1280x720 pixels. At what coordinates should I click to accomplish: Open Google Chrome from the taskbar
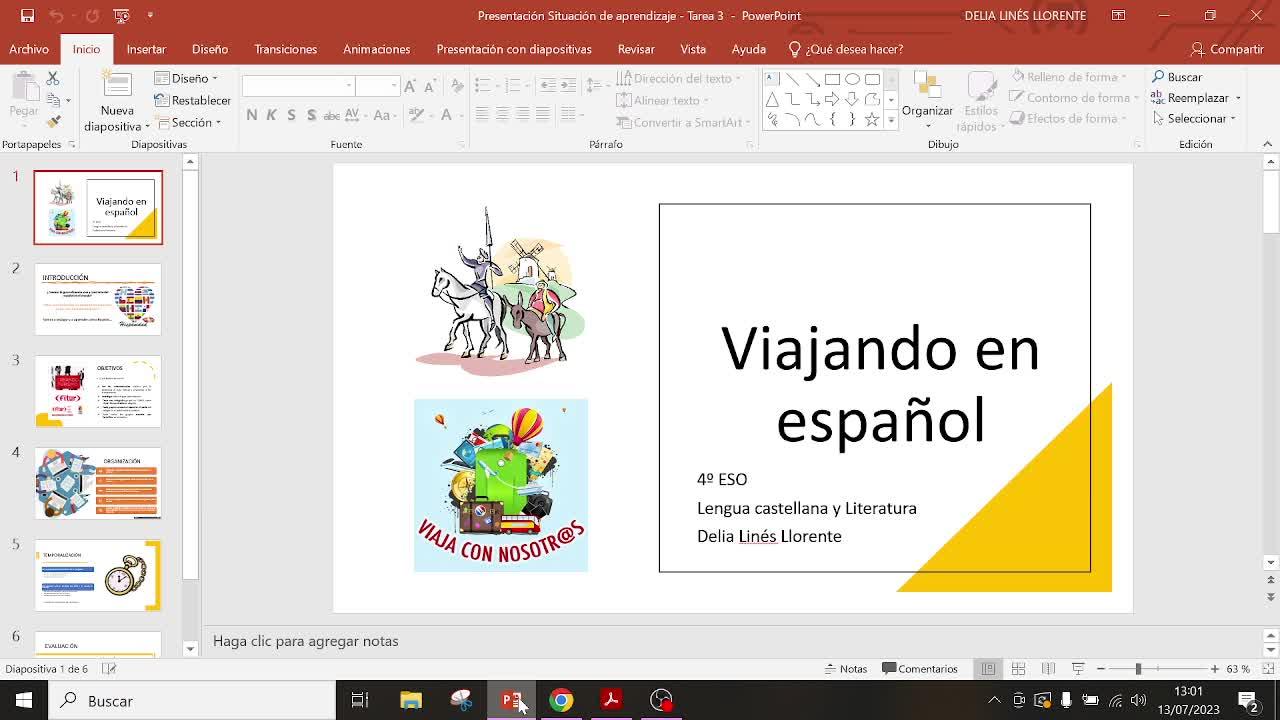(x=561, y=700)
